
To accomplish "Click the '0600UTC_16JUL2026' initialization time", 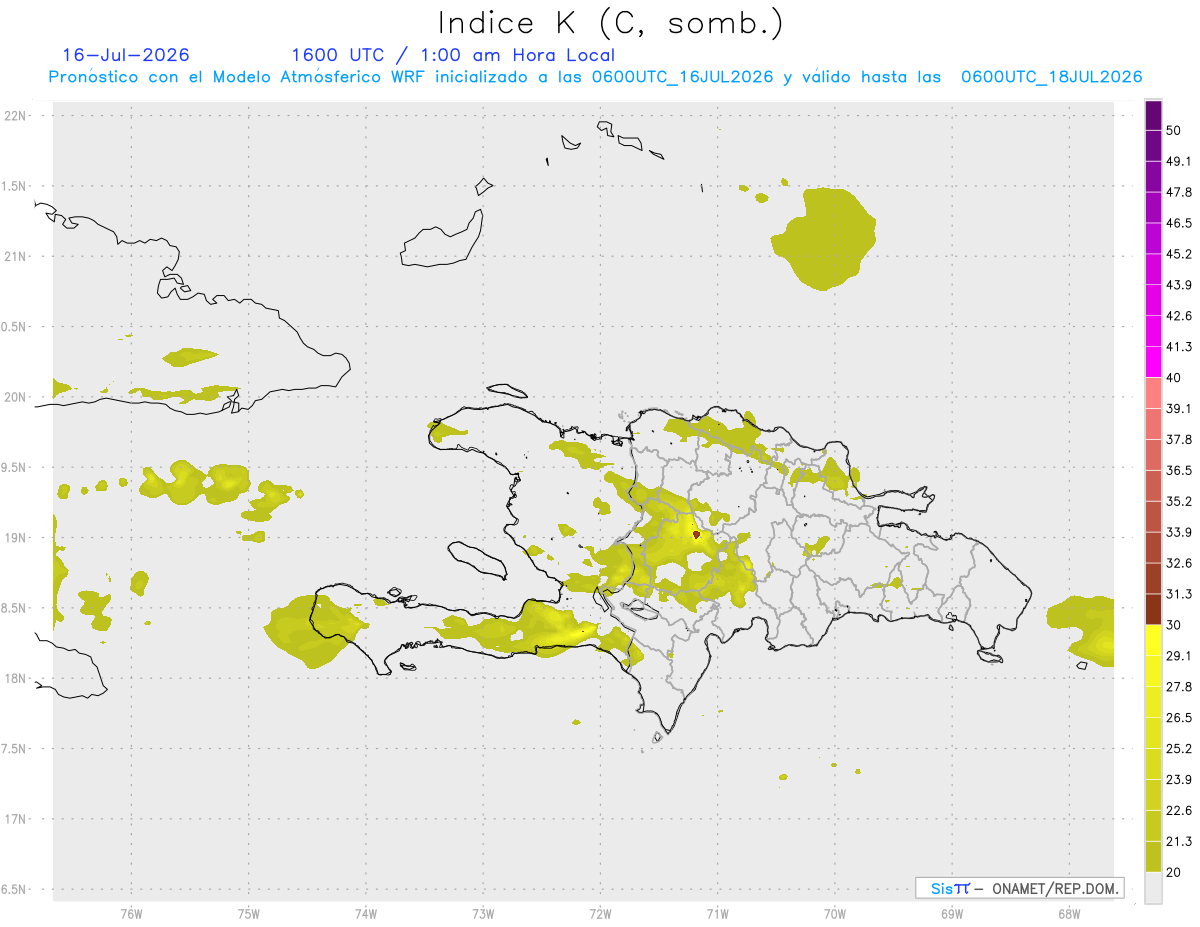I will tap(683, 77).
